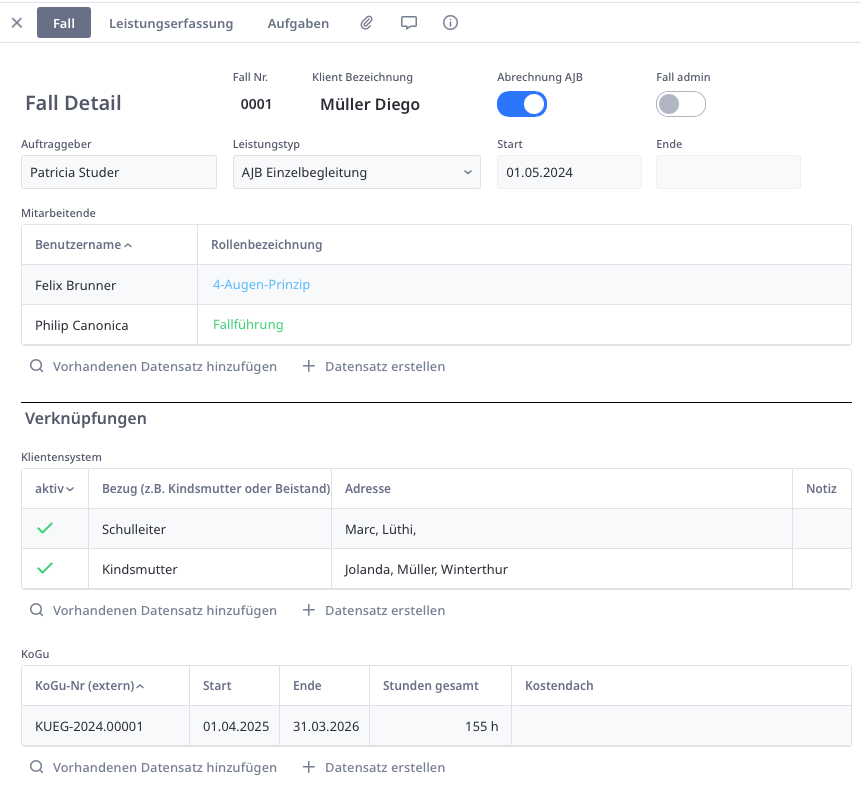Open the Leistungstyp dropdown

357,172
